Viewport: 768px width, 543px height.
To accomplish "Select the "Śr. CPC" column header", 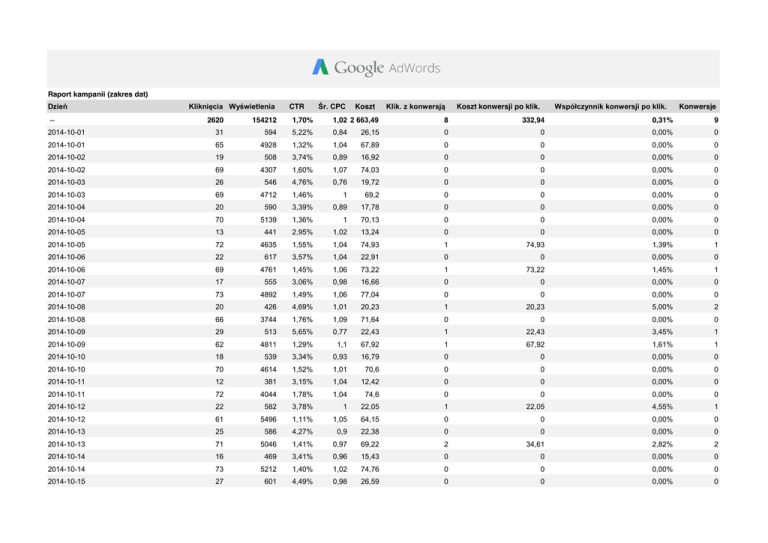I will (x=331, y=106).
